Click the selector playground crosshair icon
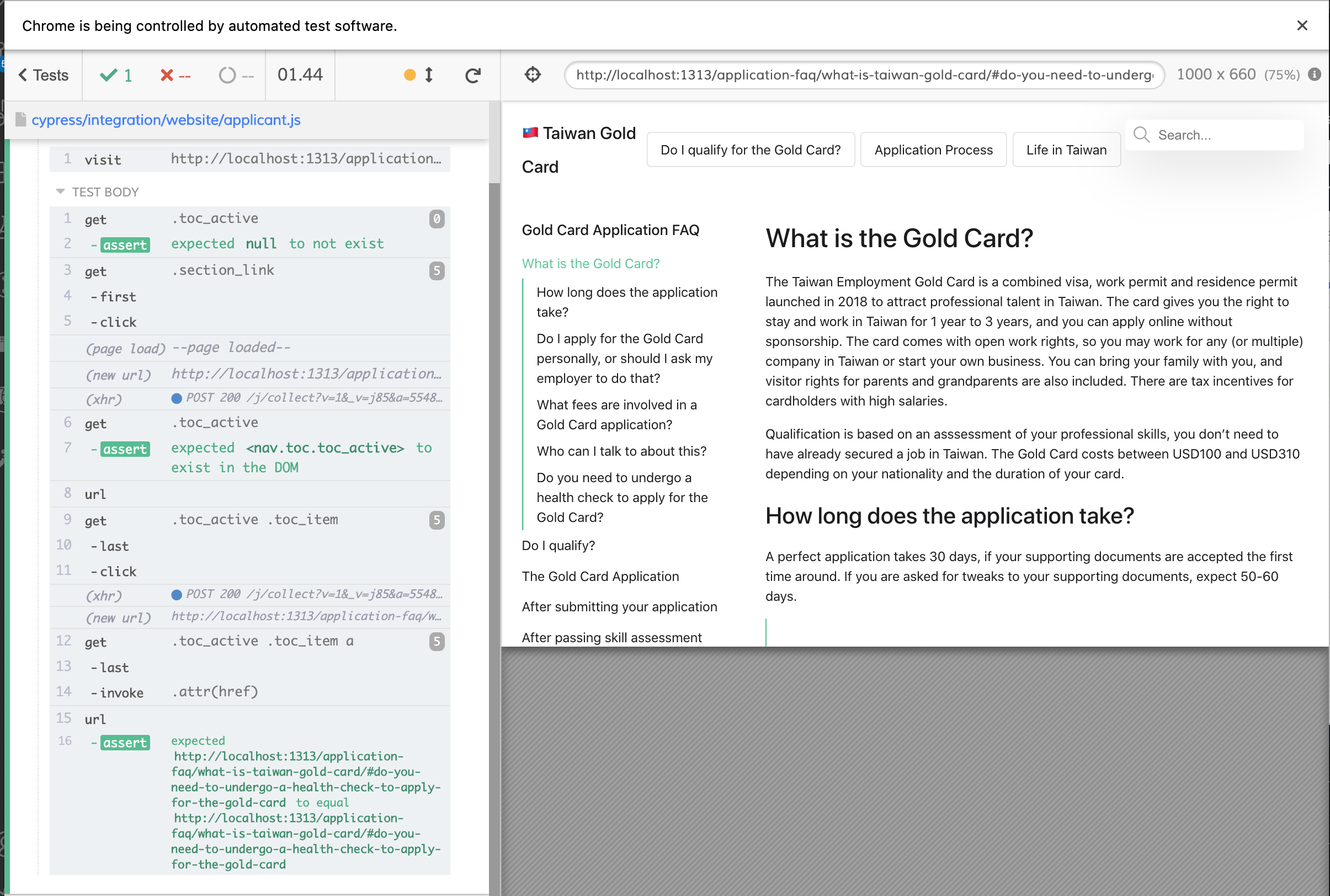The width and height of the screenshot is (1330, 896). [x=532, y=75]
